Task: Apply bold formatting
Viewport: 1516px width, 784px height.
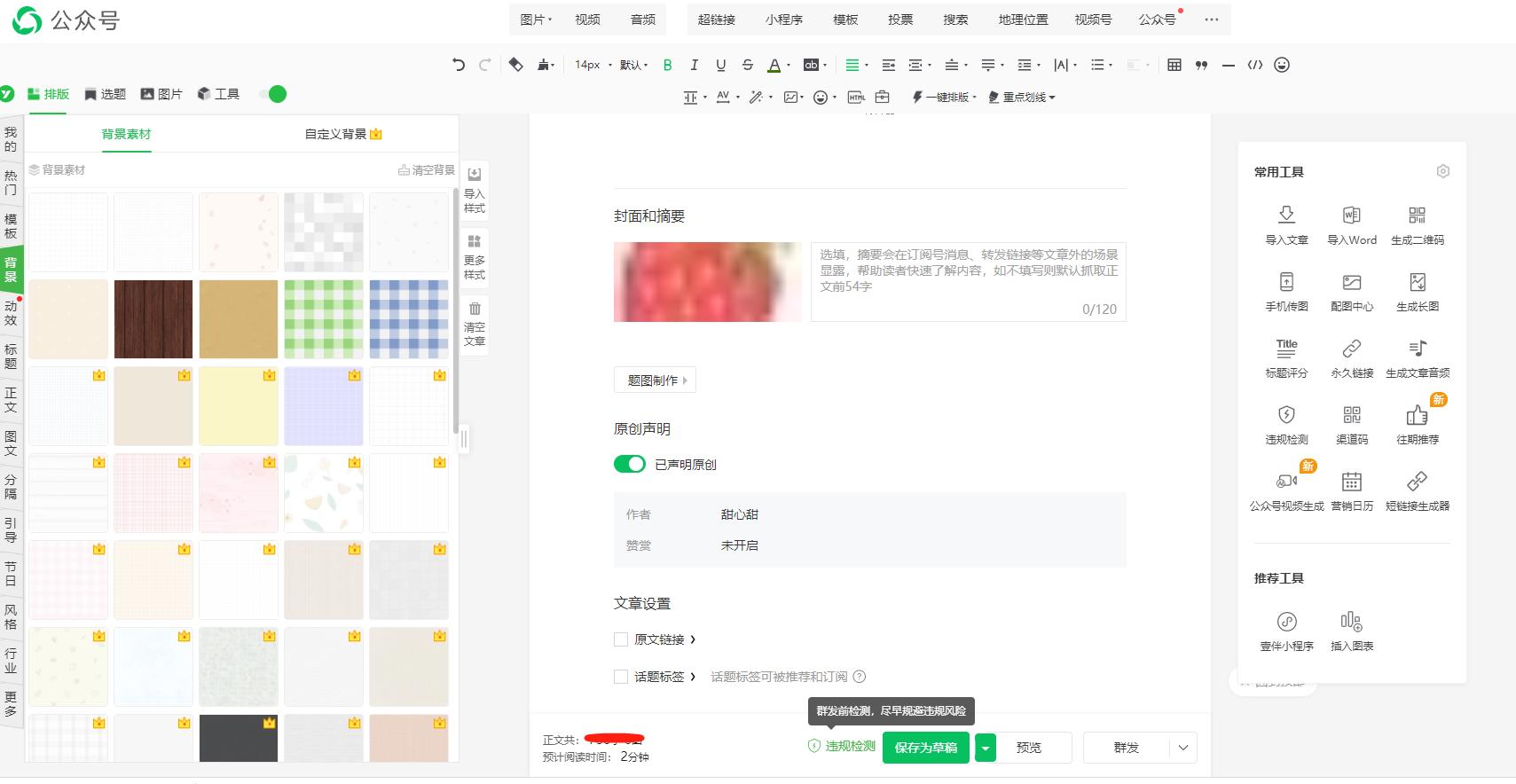Action: coord(667,65)
